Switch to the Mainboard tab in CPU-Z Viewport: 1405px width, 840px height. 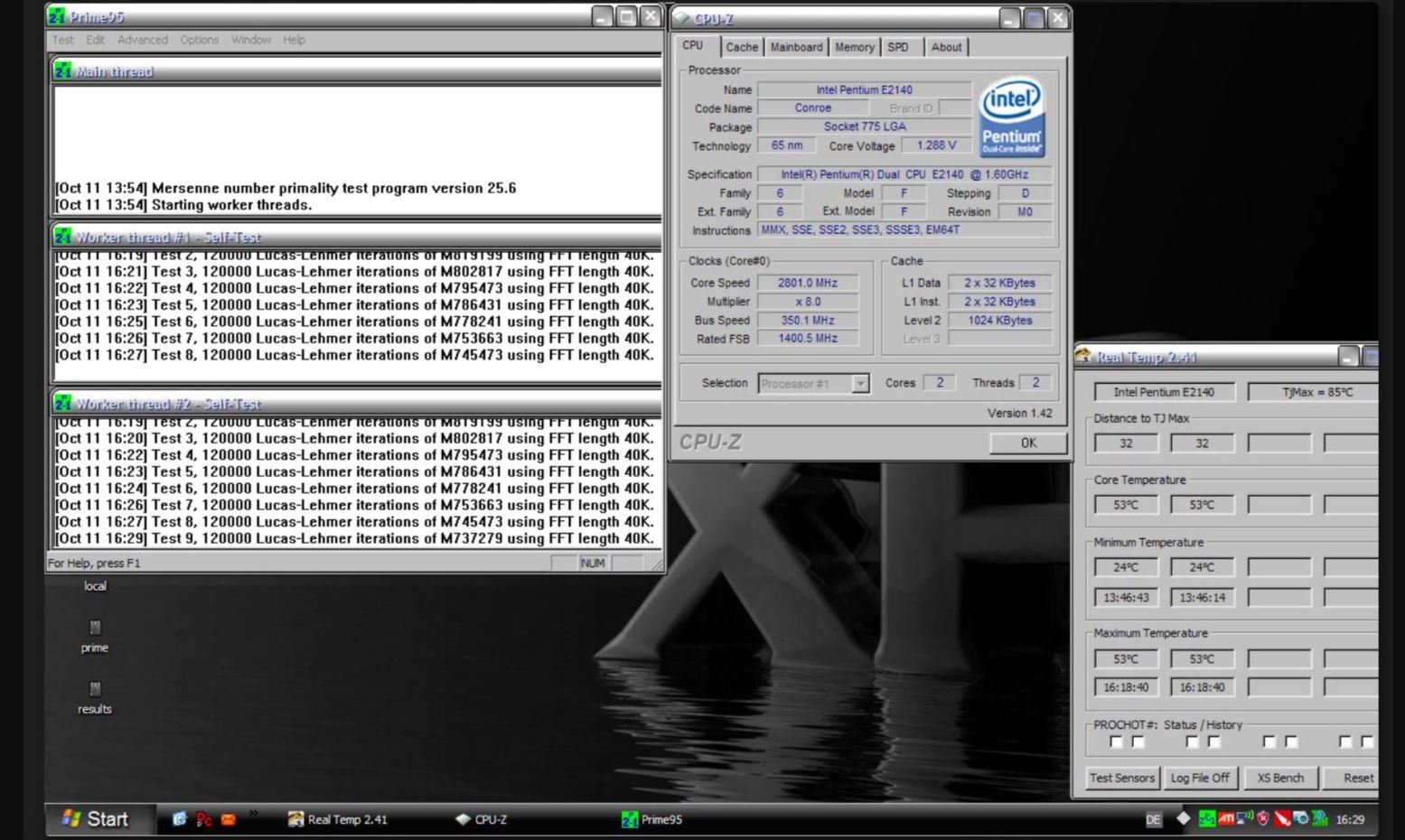tap(796, 47)
